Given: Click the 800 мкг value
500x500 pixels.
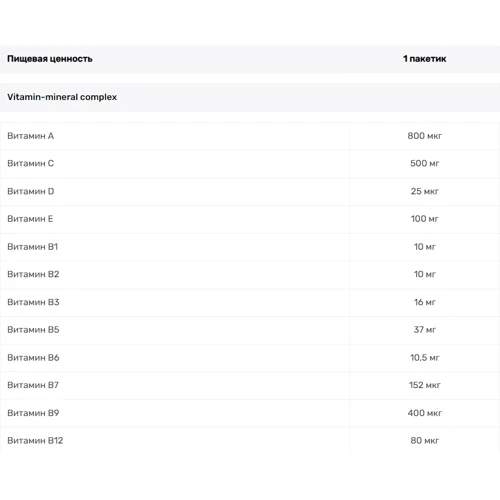Looking at the screenshot, I should click(x=424, y=136).
